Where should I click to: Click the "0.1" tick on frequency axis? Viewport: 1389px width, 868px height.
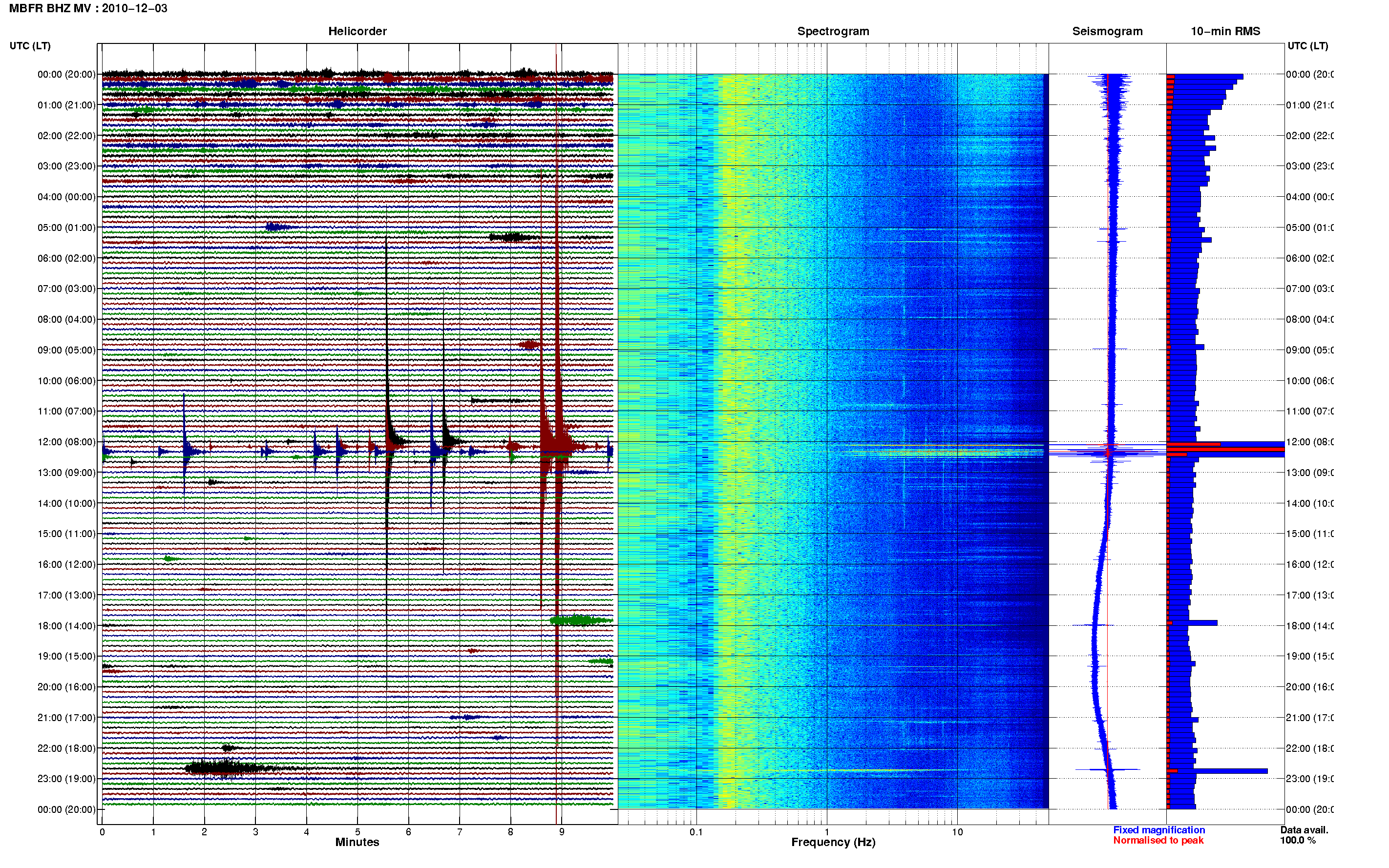(x=696, y=832)
